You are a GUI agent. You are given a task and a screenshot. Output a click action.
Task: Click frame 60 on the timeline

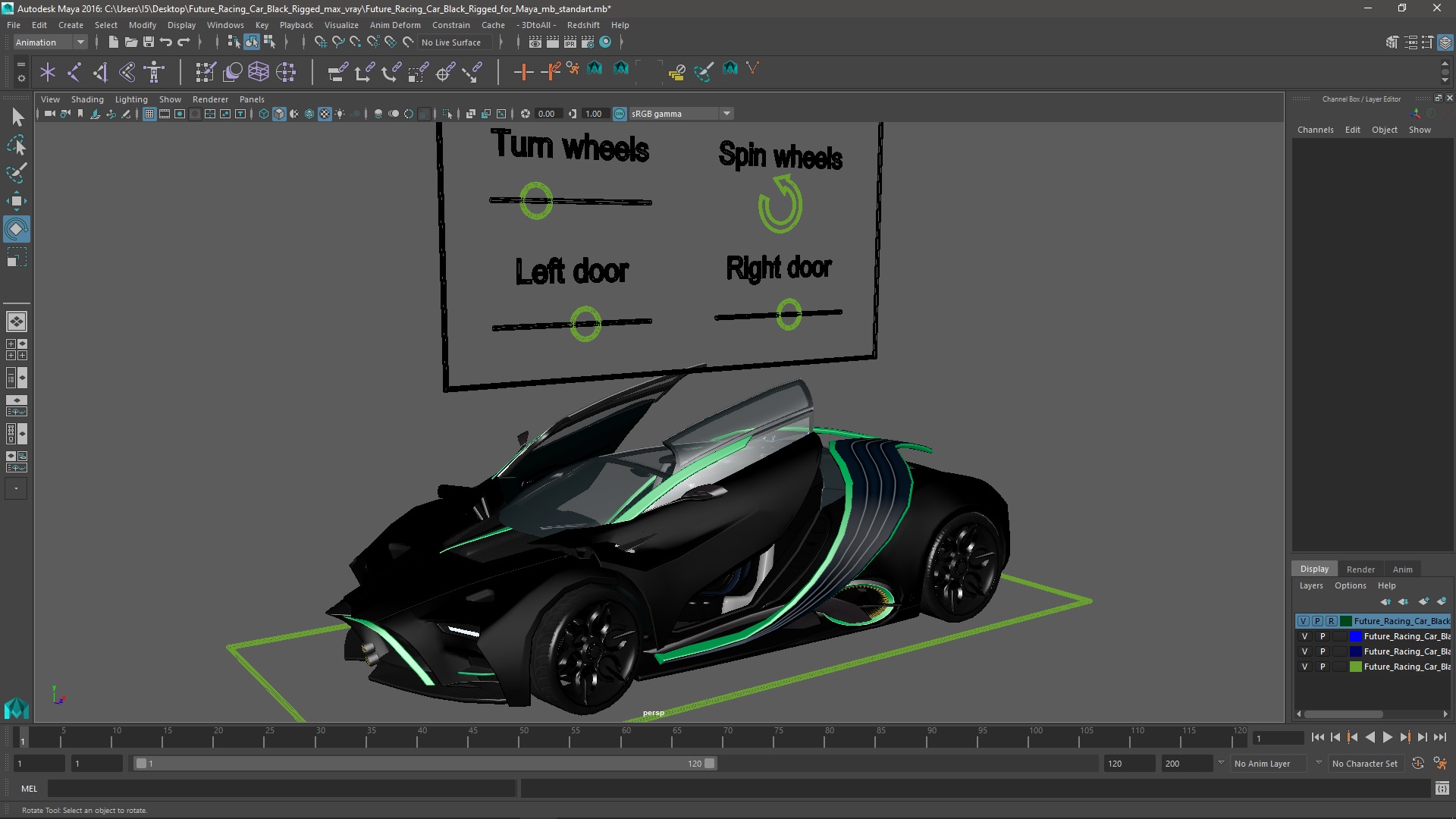pyautogui.click(x=626, y=737)
